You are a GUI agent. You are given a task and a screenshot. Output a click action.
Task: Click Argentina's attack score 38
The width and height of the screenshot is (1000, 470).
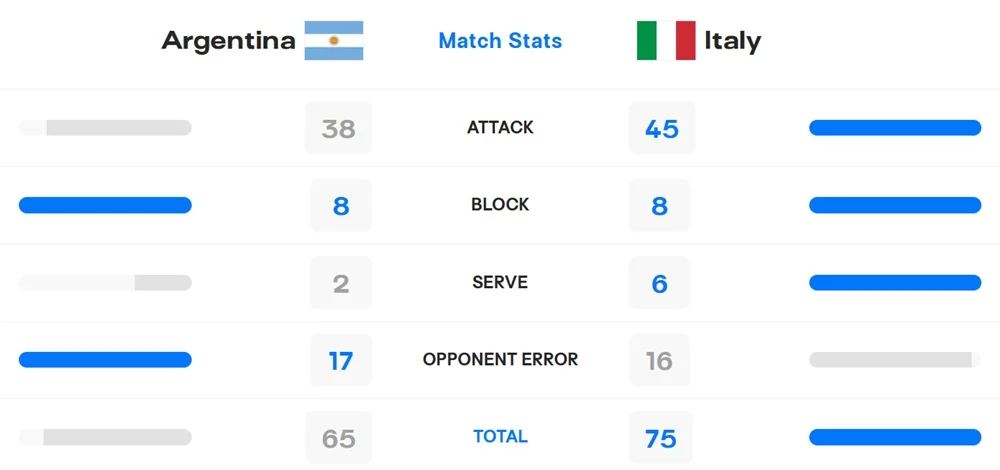[339, 128]
